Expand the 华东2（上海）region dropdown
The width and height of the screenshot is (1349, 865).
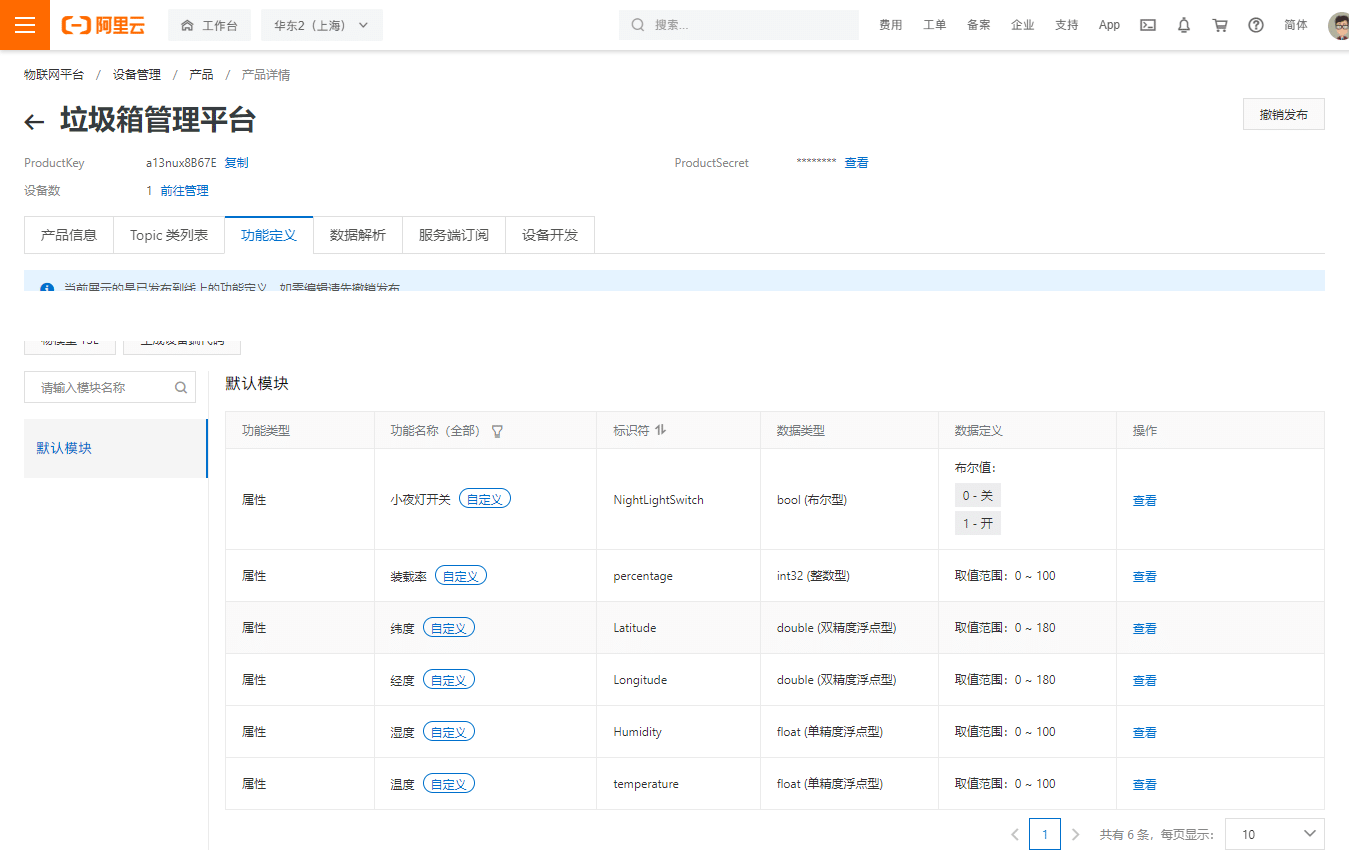click(x=321, y=25)
